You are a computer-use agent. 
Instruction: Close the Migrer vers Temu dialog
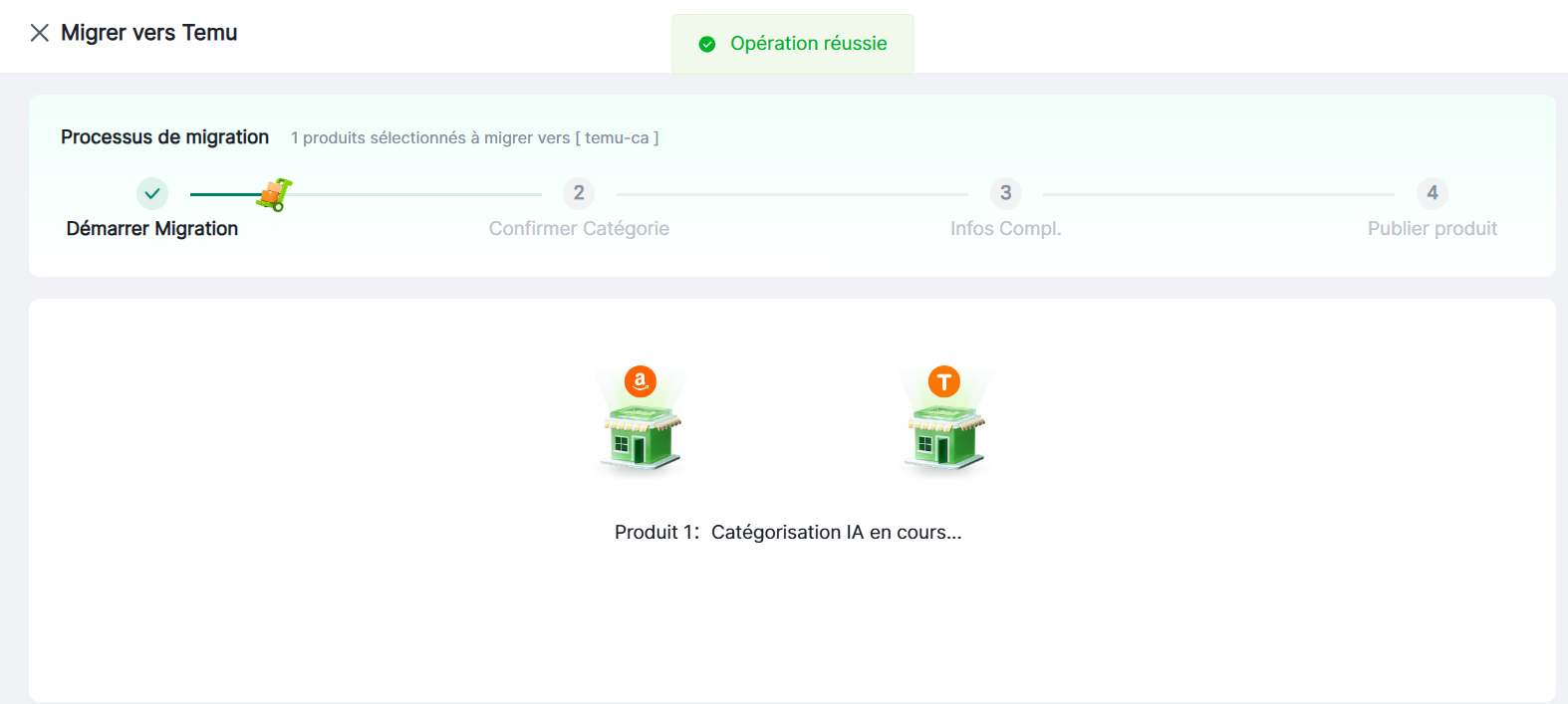pos(40,33)
